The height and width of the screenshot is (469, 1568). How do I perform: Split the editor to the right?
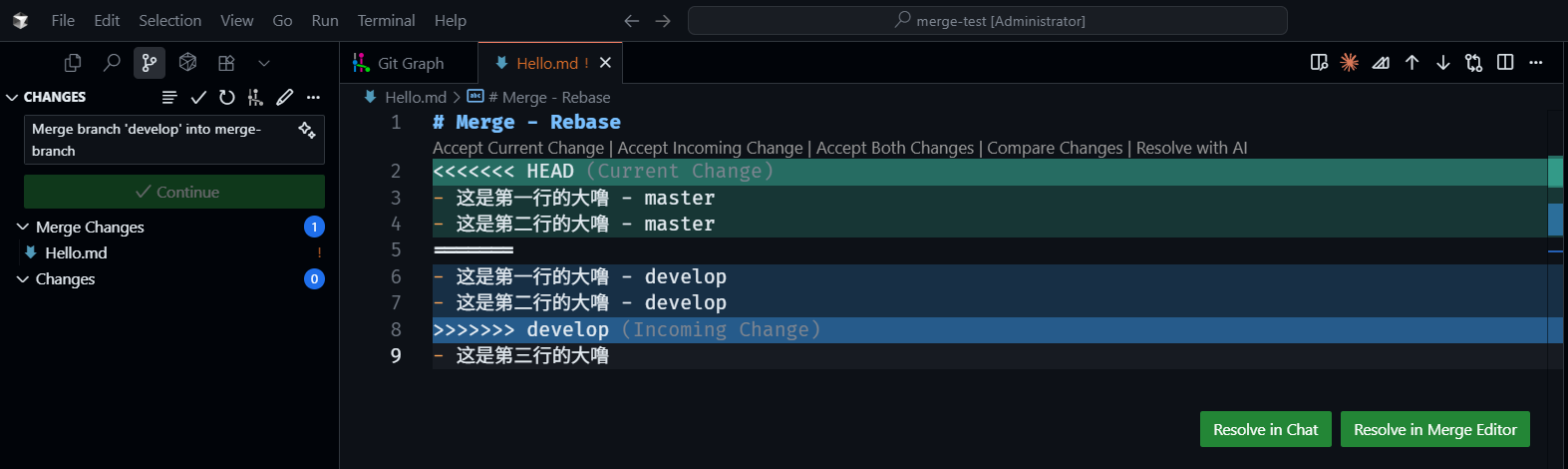(x=1505, y=63)
